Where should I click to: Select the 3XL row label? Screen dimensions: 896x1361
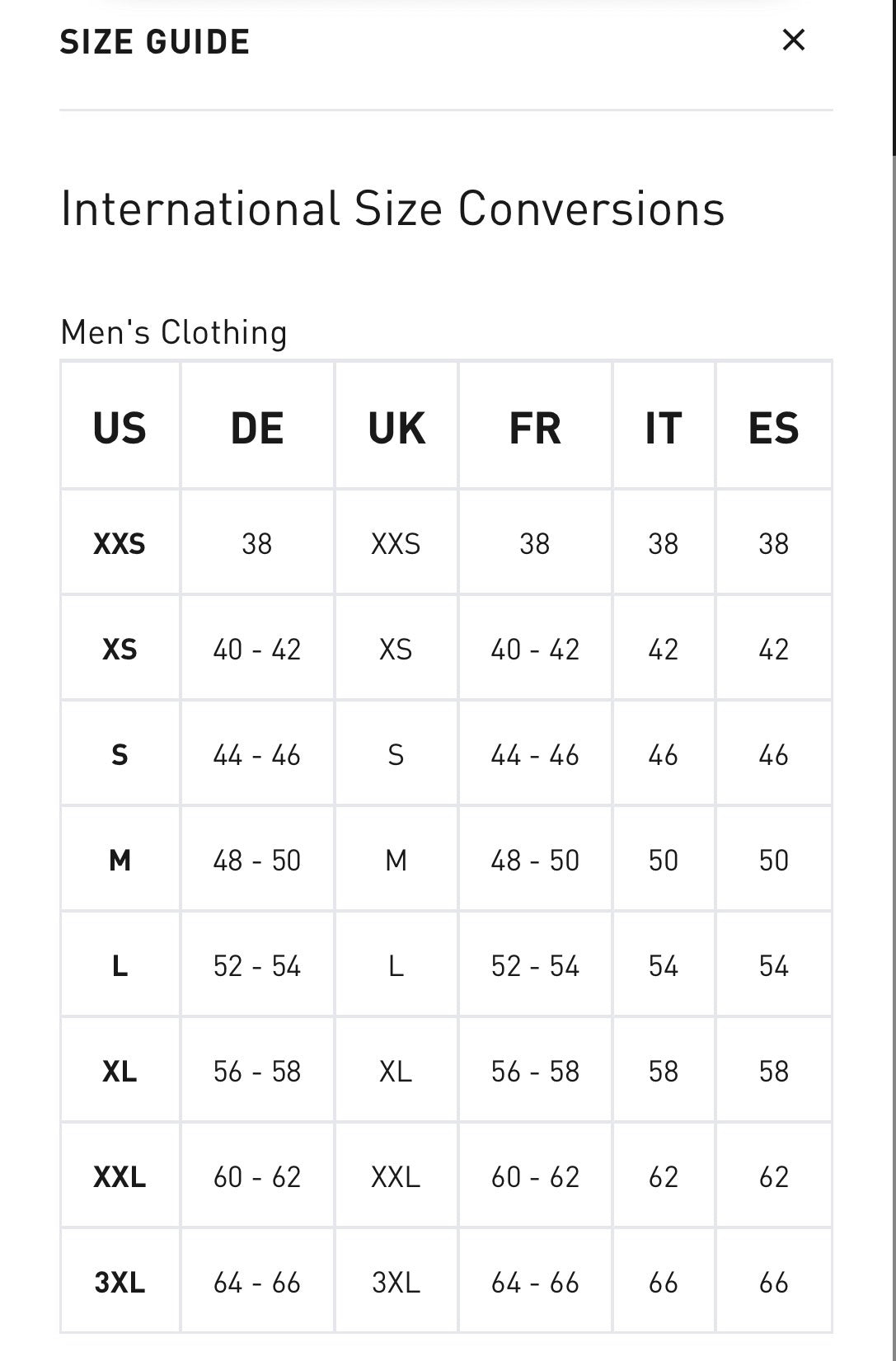(x=120, y=1283)
